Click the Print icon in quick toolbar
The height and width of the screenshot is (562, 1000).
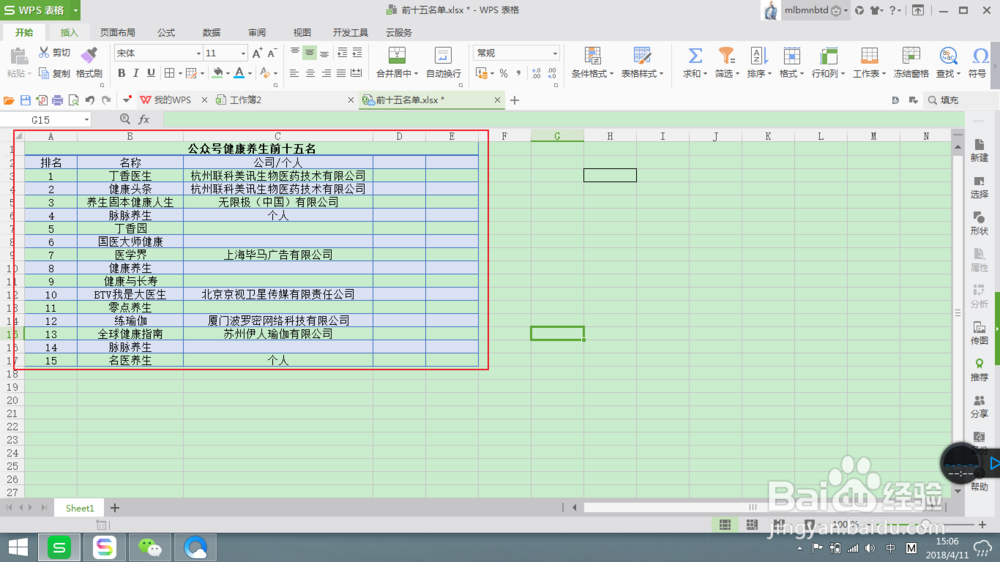click(57, 100)
